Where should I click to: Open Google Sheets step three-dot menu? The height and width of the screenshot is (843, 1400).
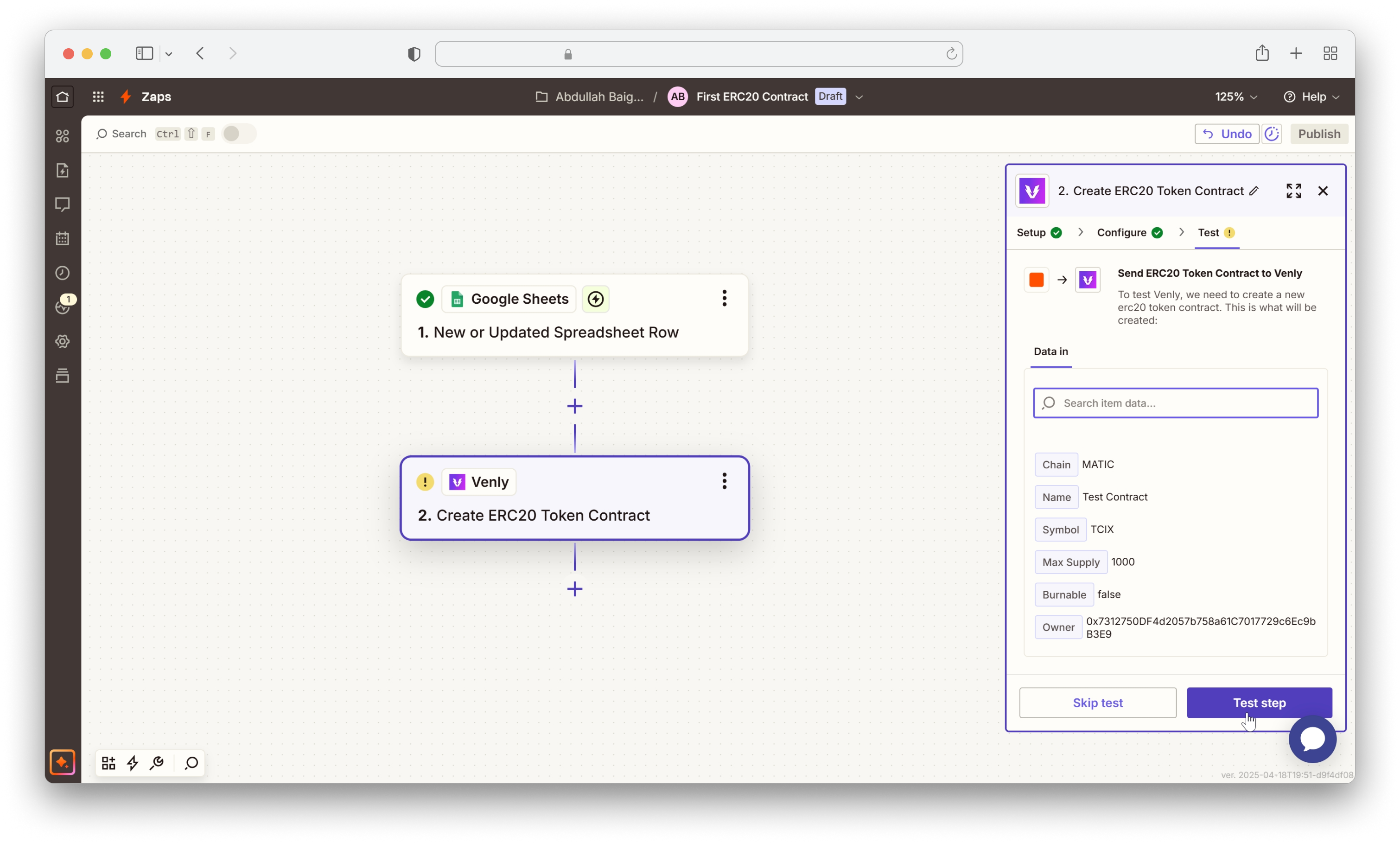724,298
